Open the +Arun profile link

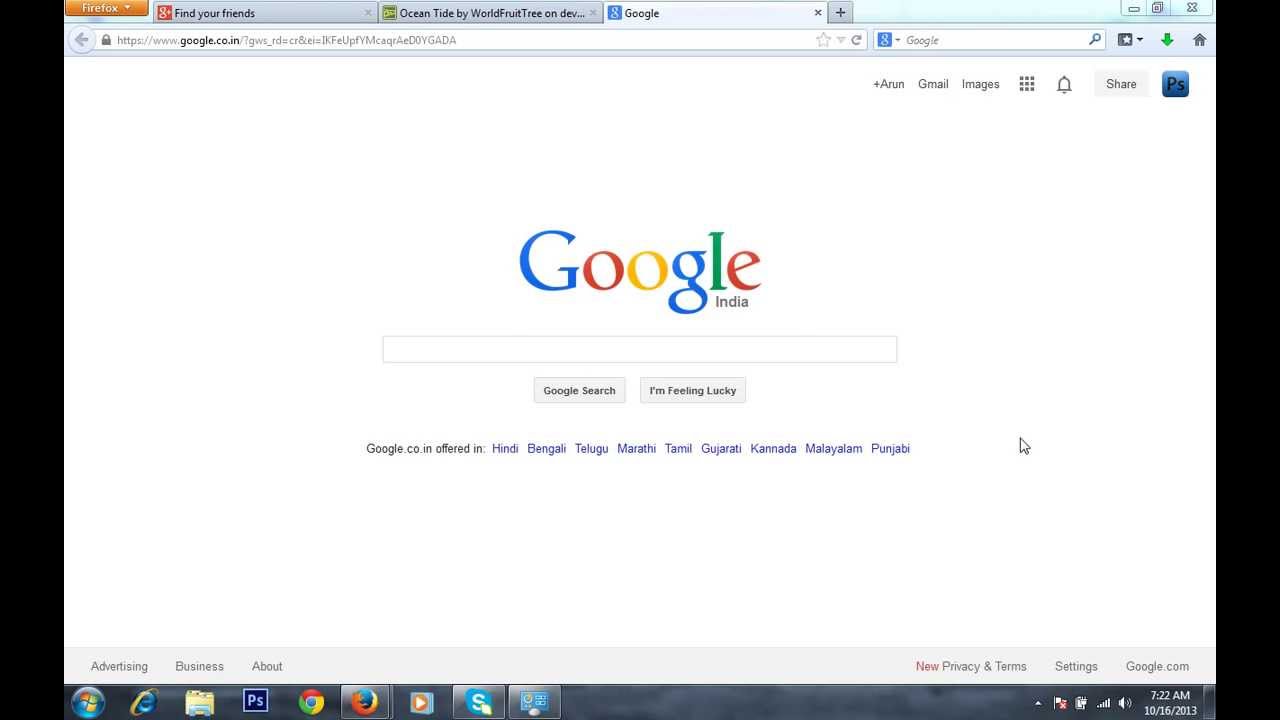[x=888, y=84]
